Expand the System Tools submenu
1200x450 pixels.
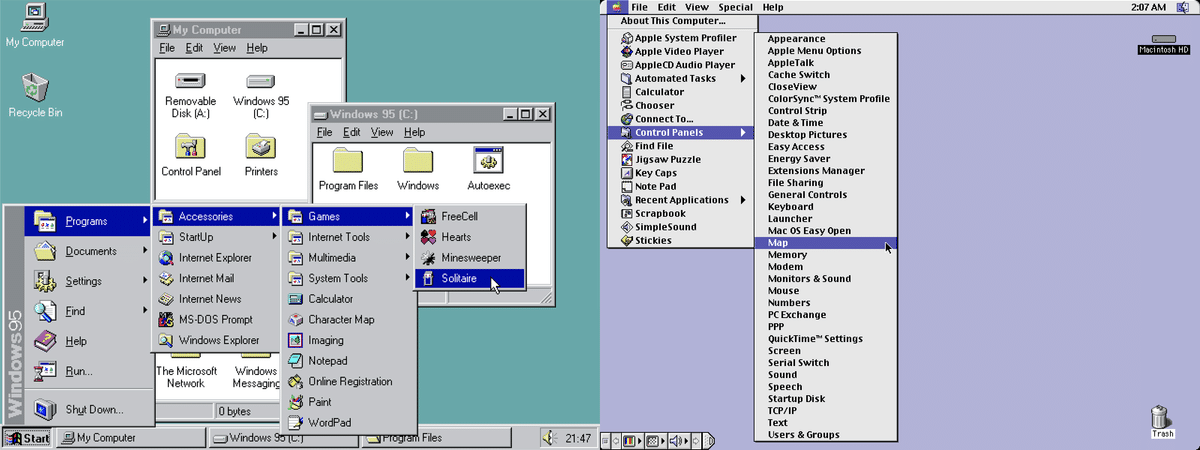coord(348,278)
